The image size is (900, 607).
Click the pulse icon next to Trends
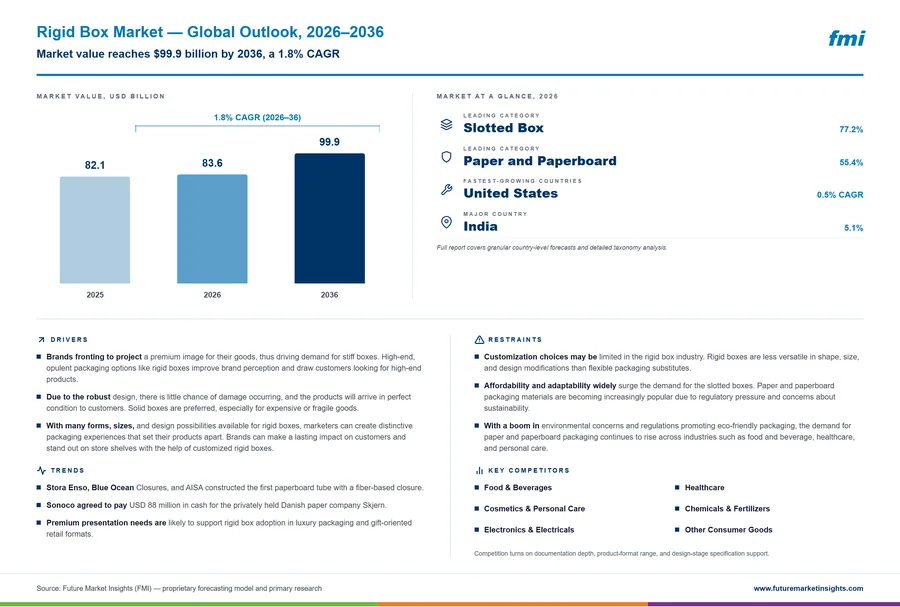coord(41,470)
